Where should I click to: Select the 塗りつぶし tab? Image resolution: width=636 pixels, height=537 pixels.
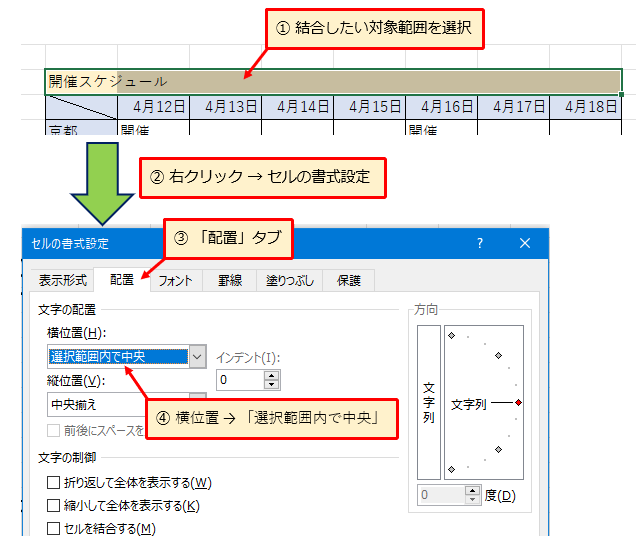click(x=289, y=281)
